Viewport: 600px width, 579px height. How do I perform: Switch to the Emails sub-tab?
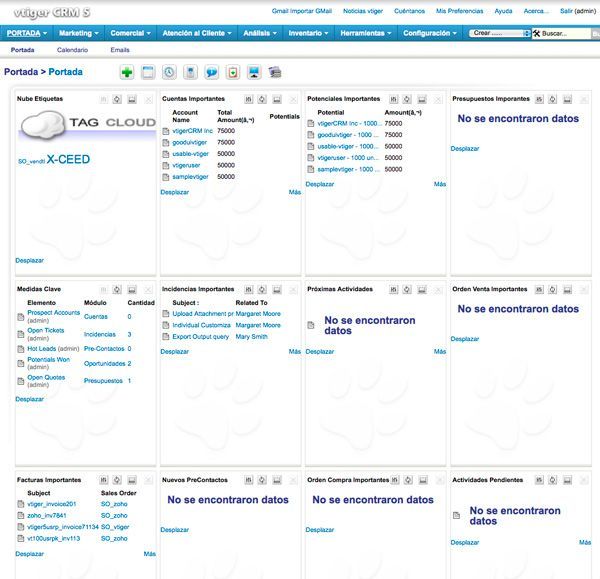120,50
